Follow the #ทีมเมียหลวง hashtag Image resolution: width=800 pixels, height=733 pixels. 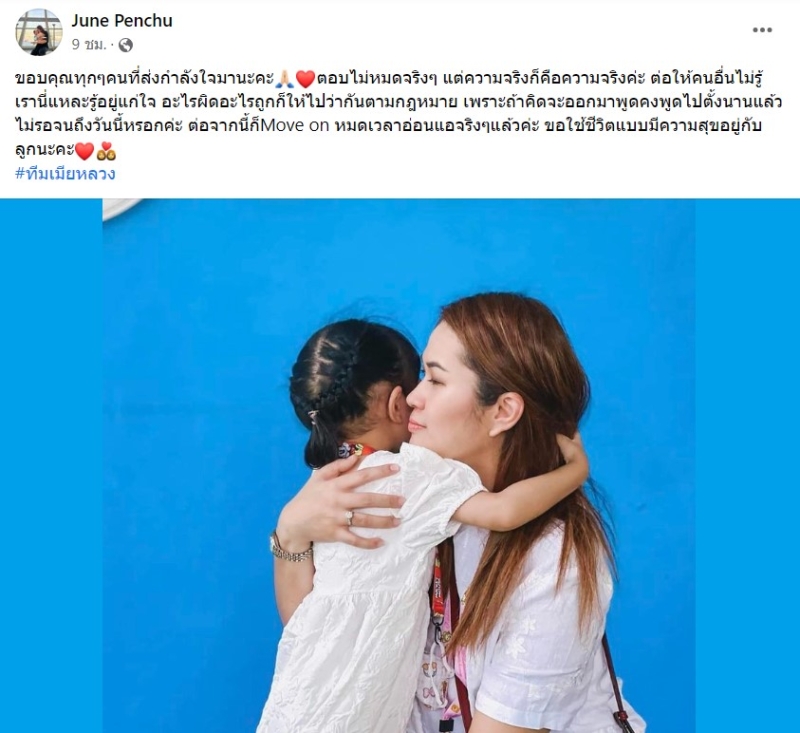pyautogui.click(x=65, y=173)
